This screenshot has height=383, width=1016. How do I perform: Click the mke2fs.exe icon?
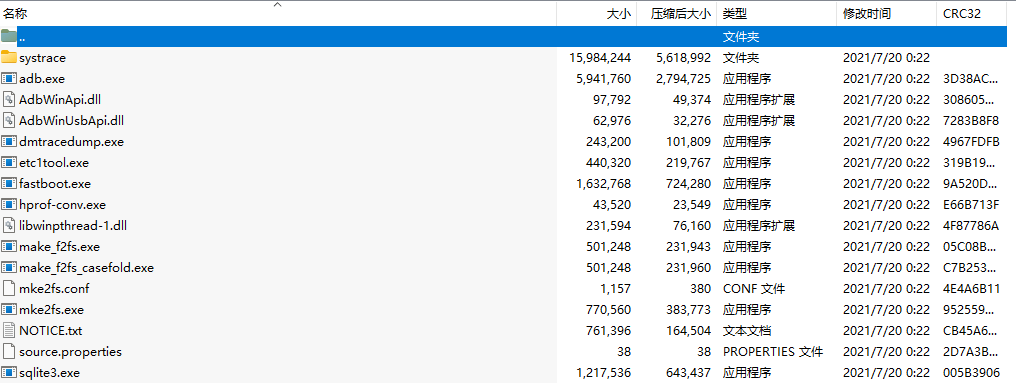(8, 309)
